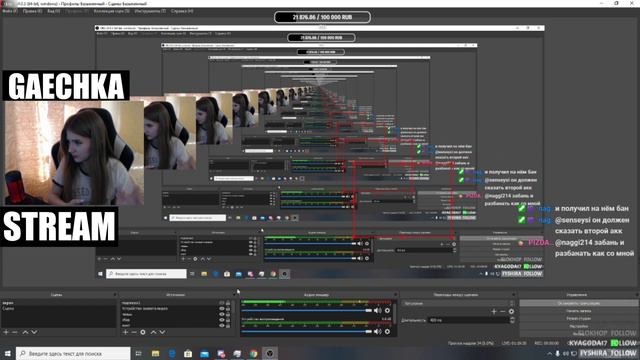Open Microsoft Store from taskbar

(188, 353)
